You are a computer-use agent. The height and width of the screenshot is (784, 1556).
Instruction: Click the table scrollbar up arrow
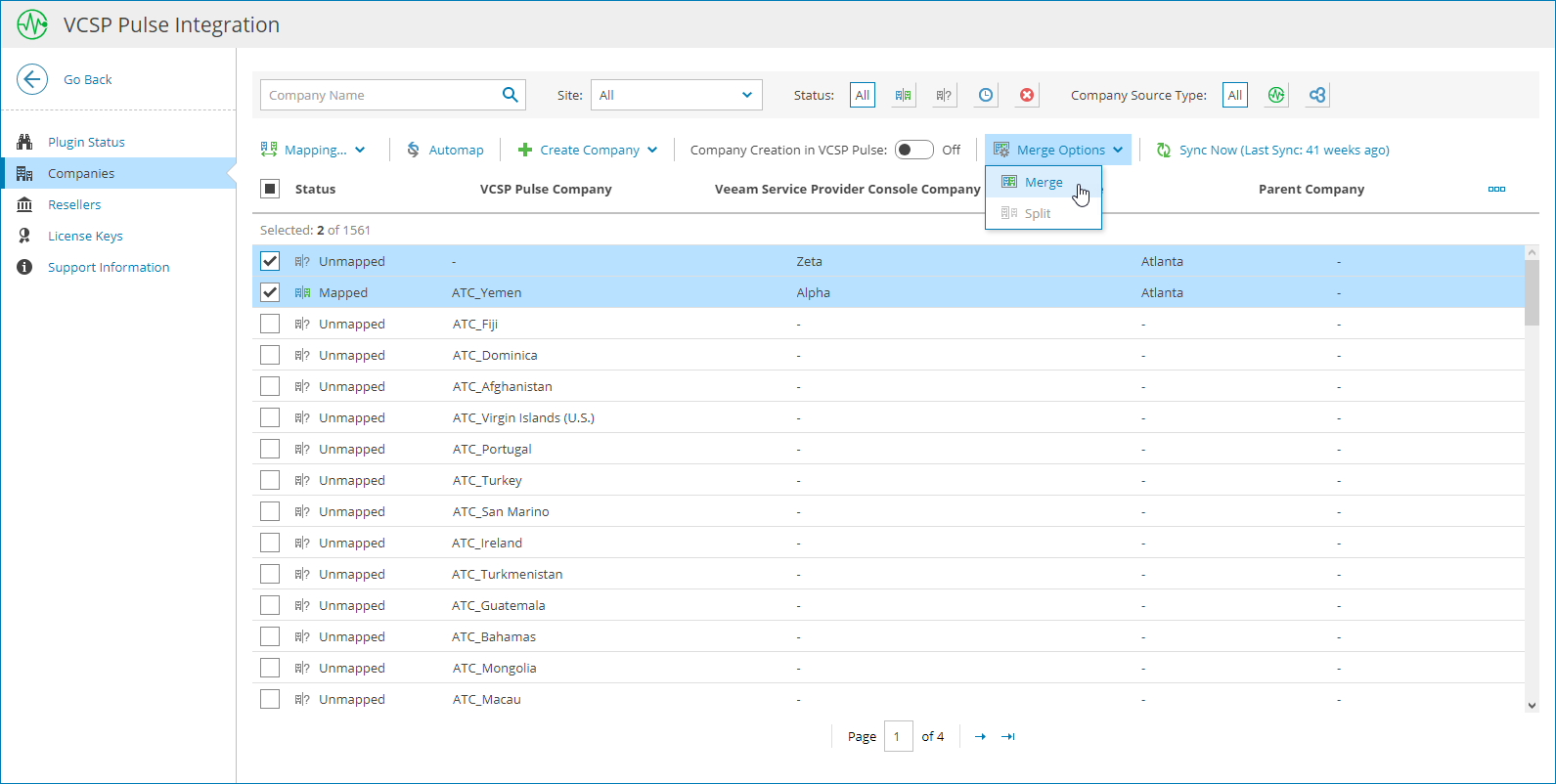point(1532,252)
